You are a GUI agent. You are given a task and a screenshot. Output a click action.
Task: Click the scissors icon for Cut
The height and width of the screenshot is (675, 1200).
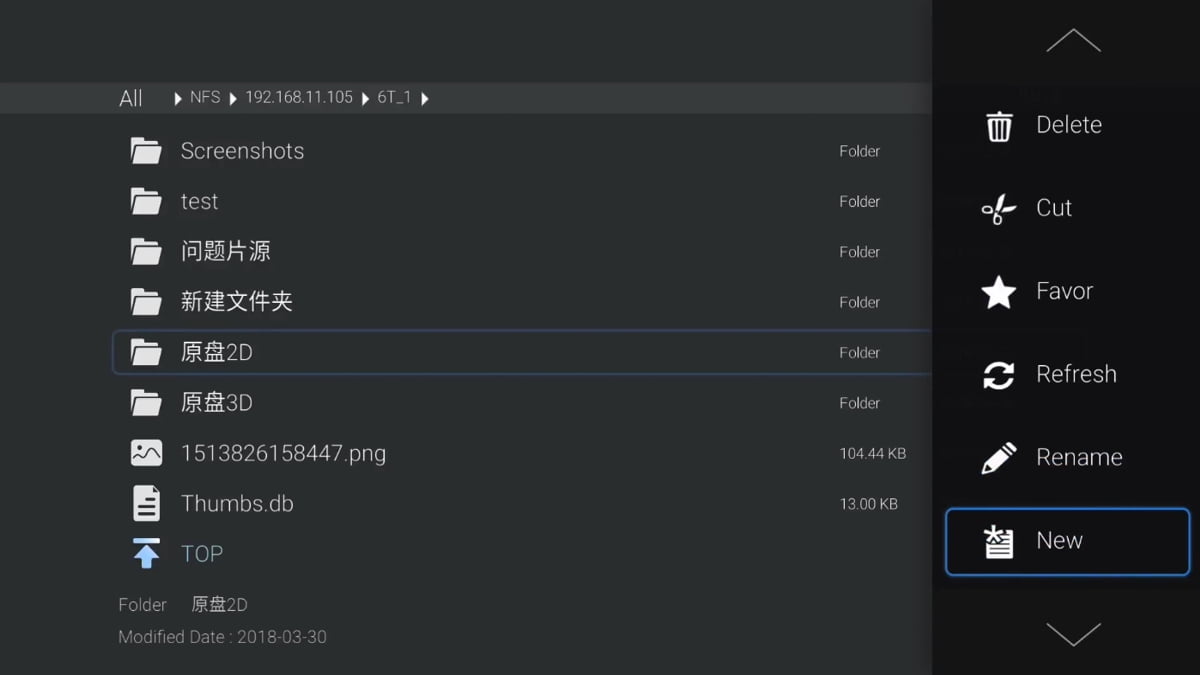997,208
